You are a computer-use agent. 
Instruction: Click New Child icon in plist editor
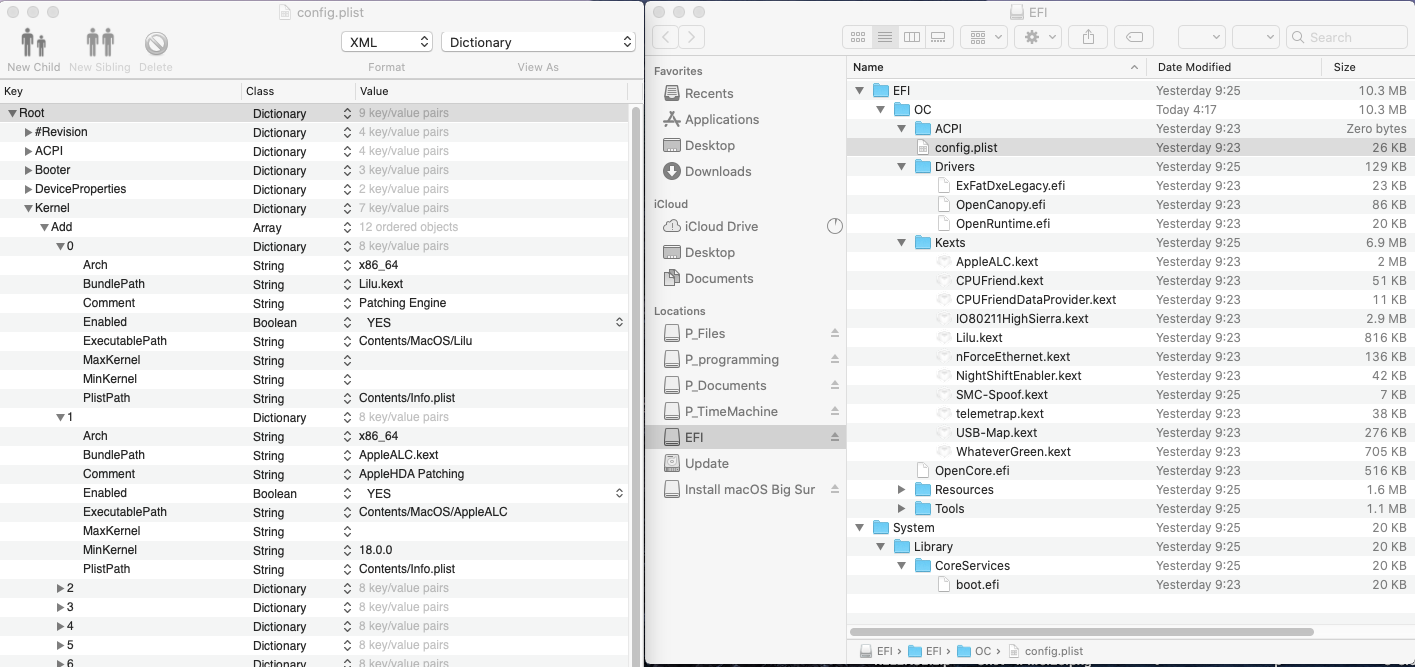(34, 43)
